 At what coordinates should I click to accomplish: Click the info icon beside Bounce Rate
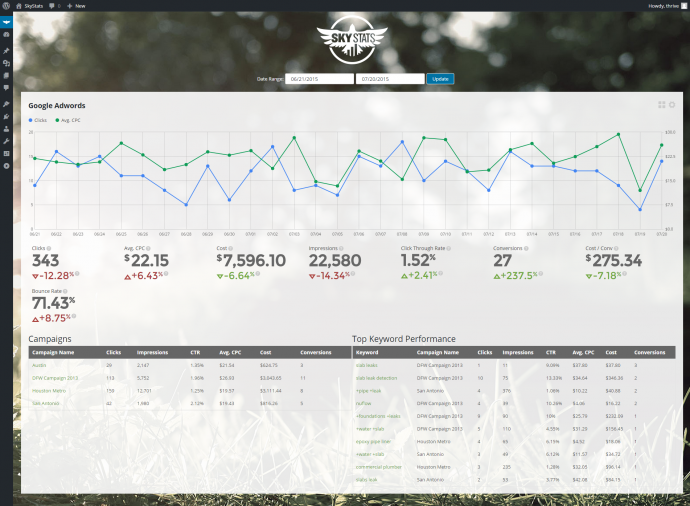65,291
